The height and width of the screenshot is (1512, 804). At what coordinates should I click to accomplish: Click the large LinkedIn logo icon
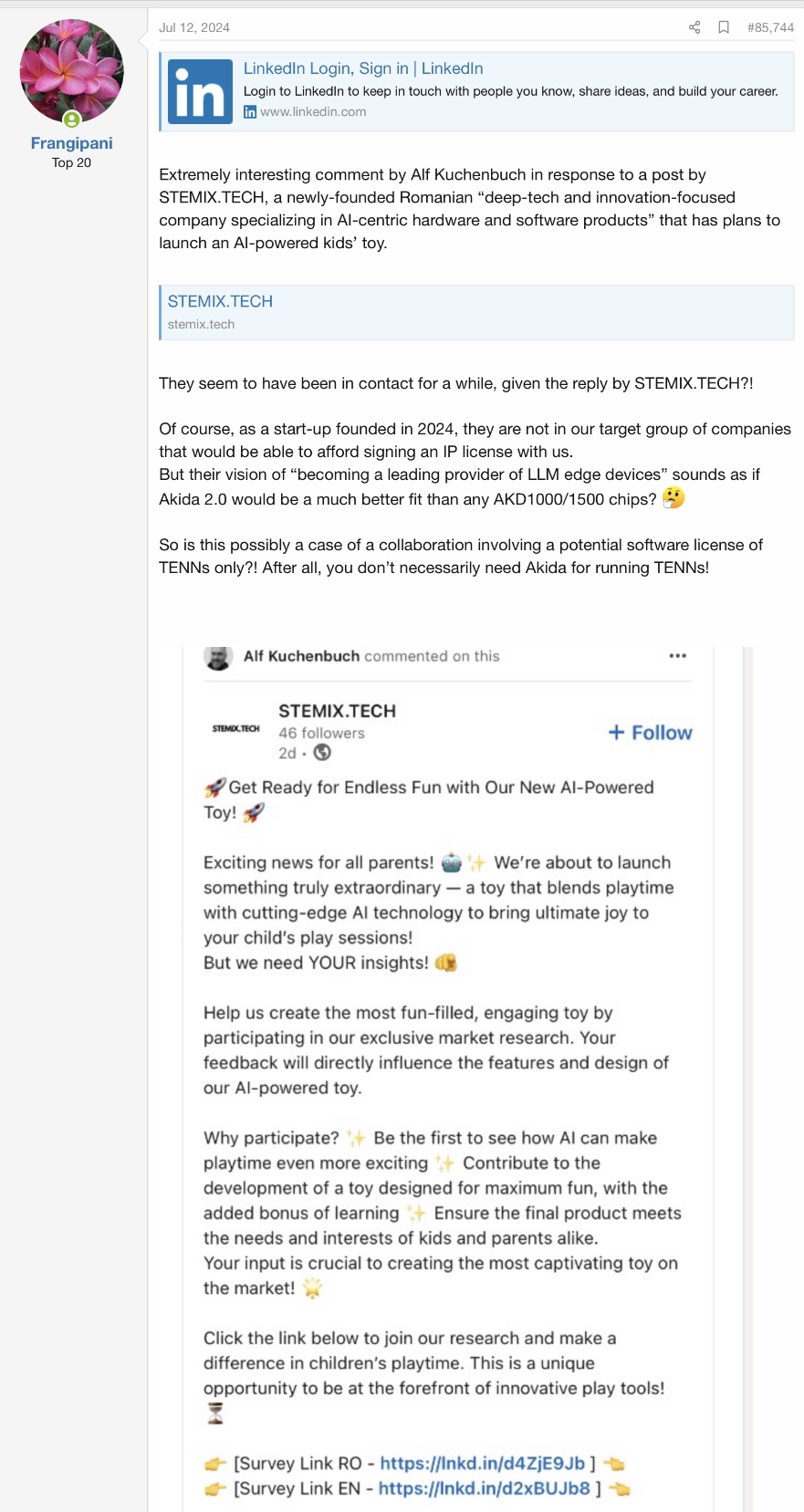pos(201,91)
